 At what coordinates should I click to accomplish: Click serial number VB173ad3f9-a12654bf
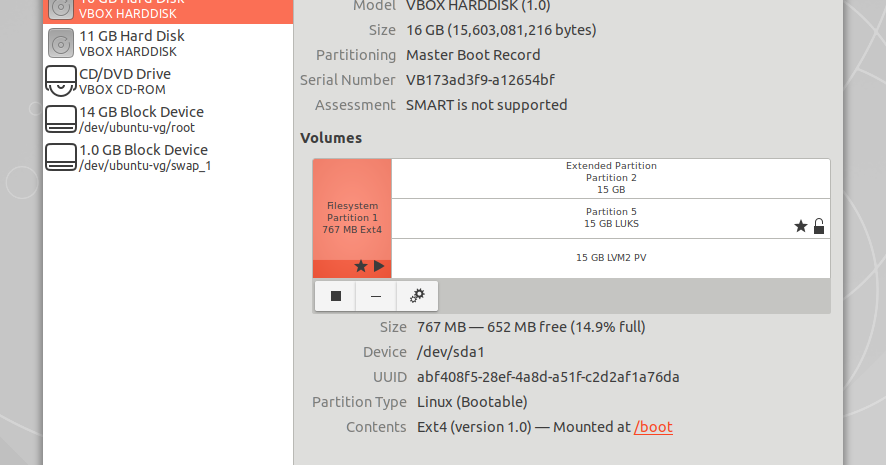point(480,80)
